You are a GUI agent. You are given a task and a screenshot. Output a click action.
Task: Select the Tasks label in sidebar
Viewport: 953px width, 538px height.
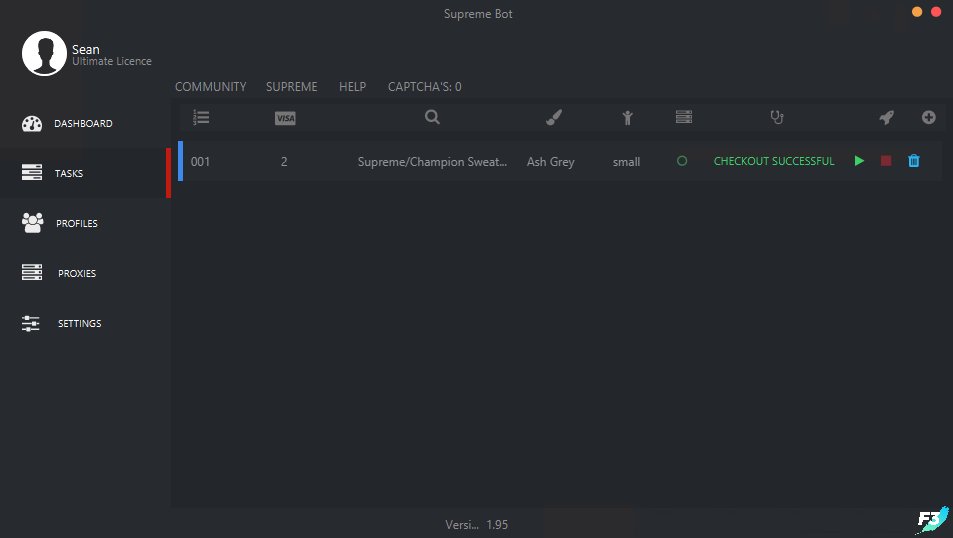[69, 173]
